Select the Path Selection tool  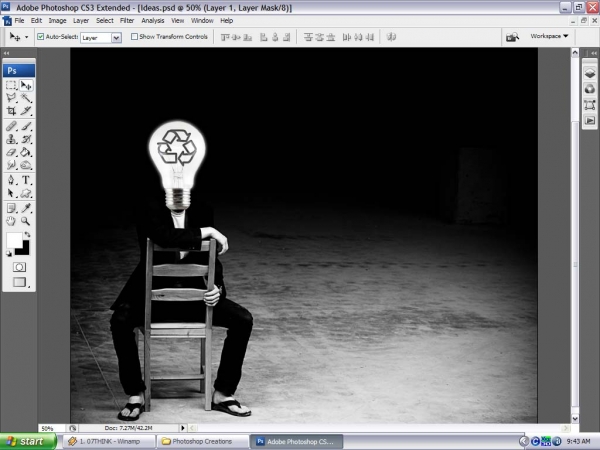pyautogui.click(x=11, y=193)
